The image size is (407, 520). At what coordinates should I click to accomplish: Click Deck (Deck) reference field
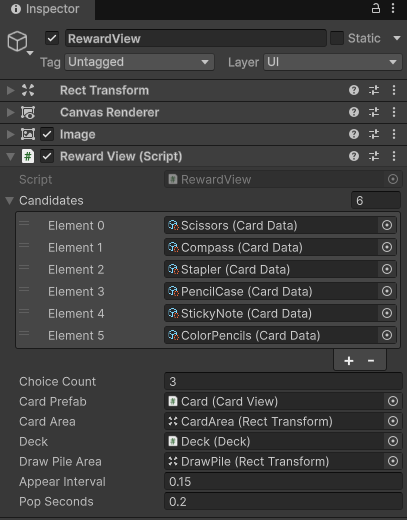point(274,441)
